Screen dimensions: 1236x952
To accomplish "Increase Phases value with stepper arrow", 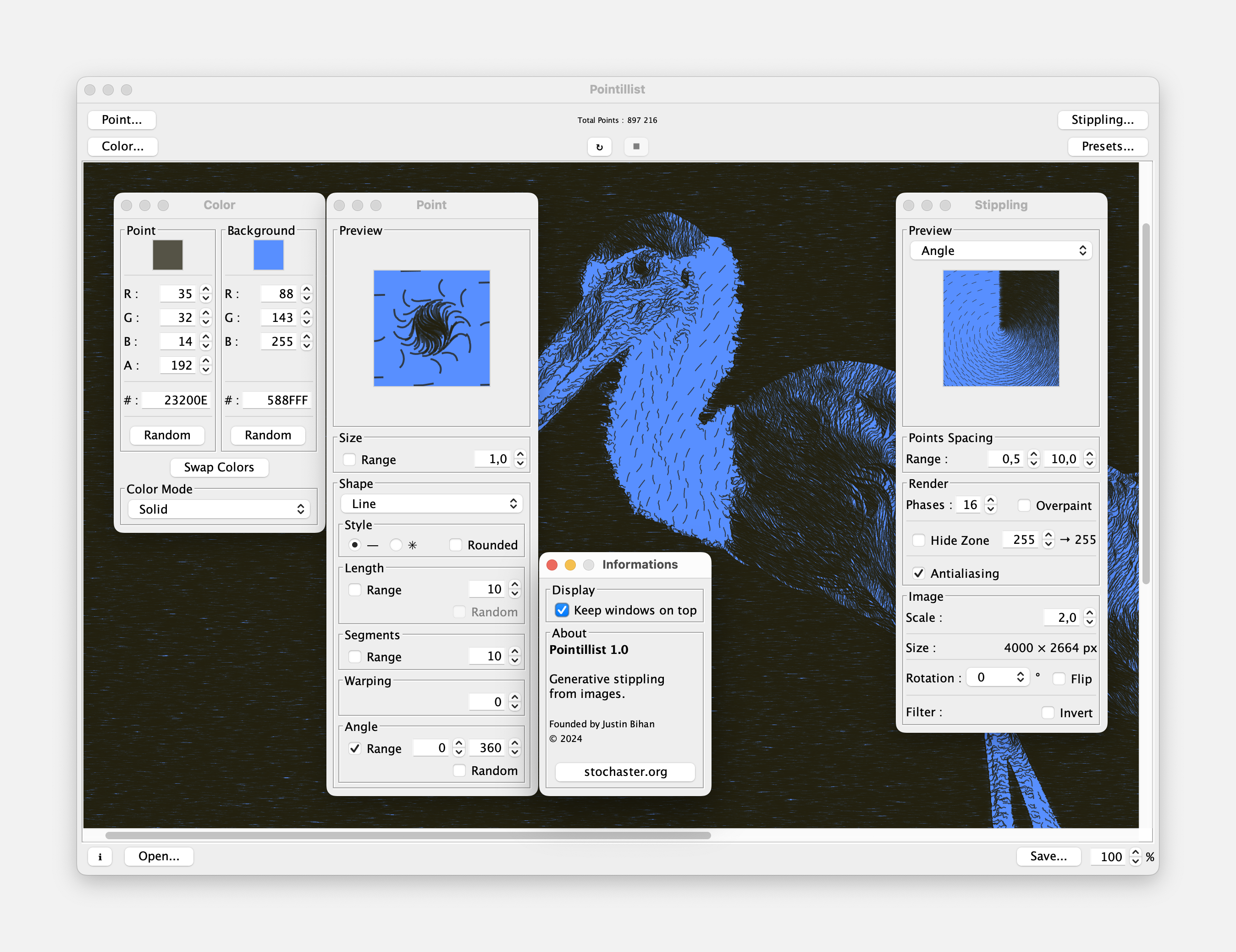I will click(990, 500).
